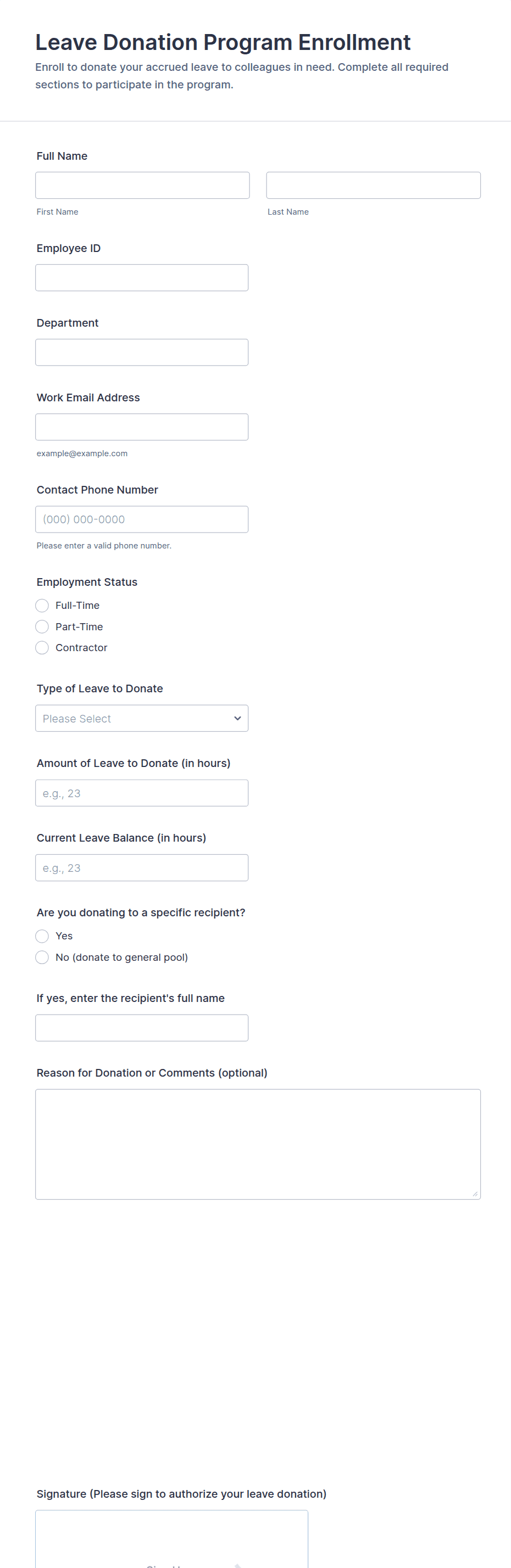This screenshot has width=511, height=1568.
Task: Select the Department input box
Action: [x=141, y=352]
